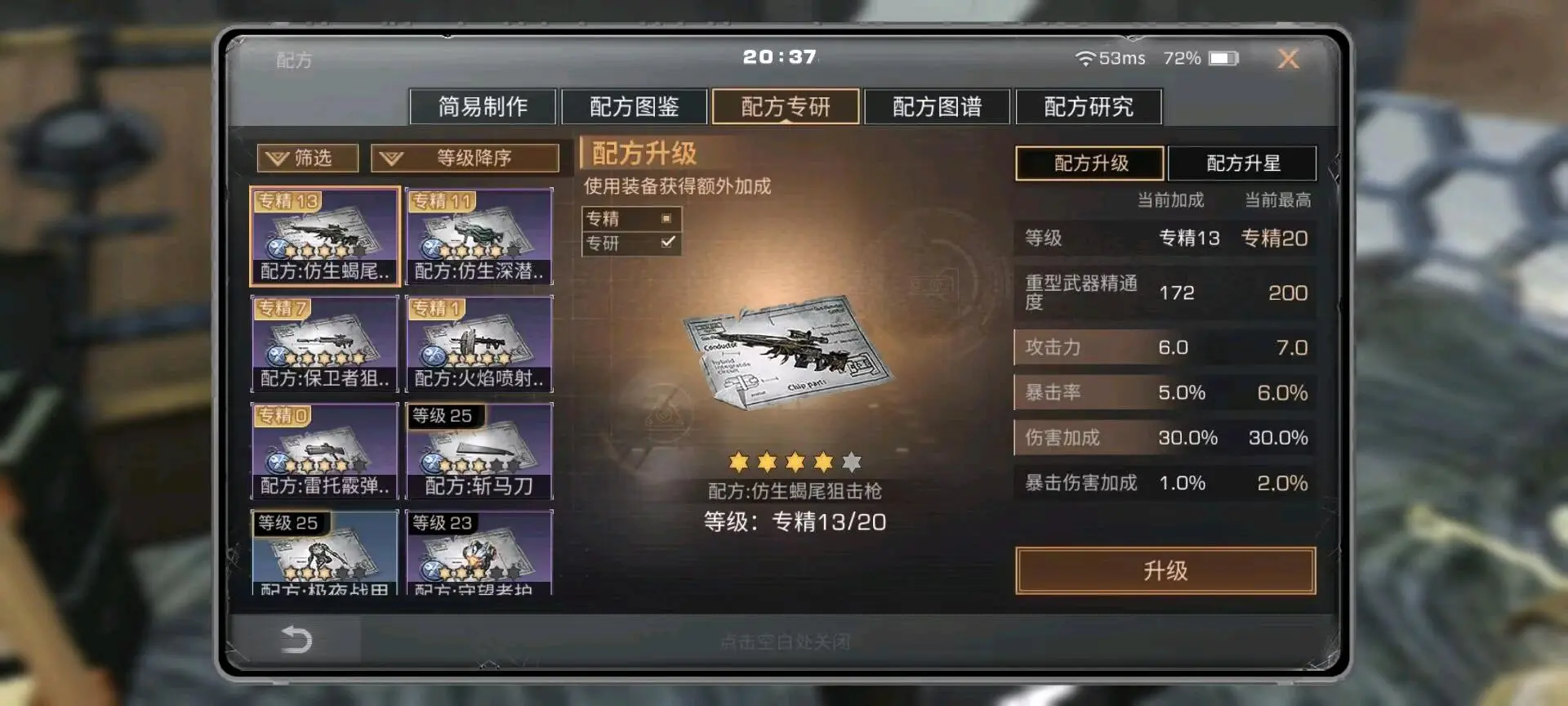Select the 守望者 level 23 recipe icon
Screen dimensions: 1568x706
479,553
